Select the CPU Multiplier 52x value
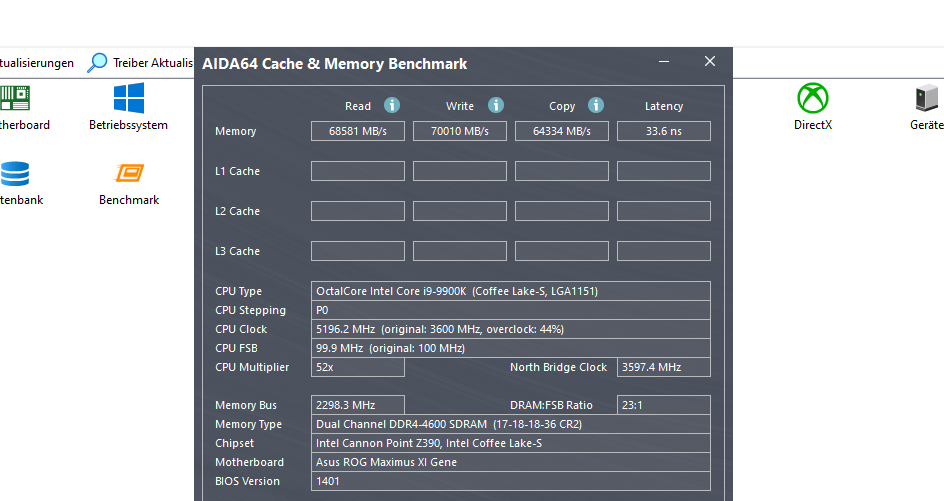Image resolution: width=944 pixels, height=501 pixels. coord(358,367)
